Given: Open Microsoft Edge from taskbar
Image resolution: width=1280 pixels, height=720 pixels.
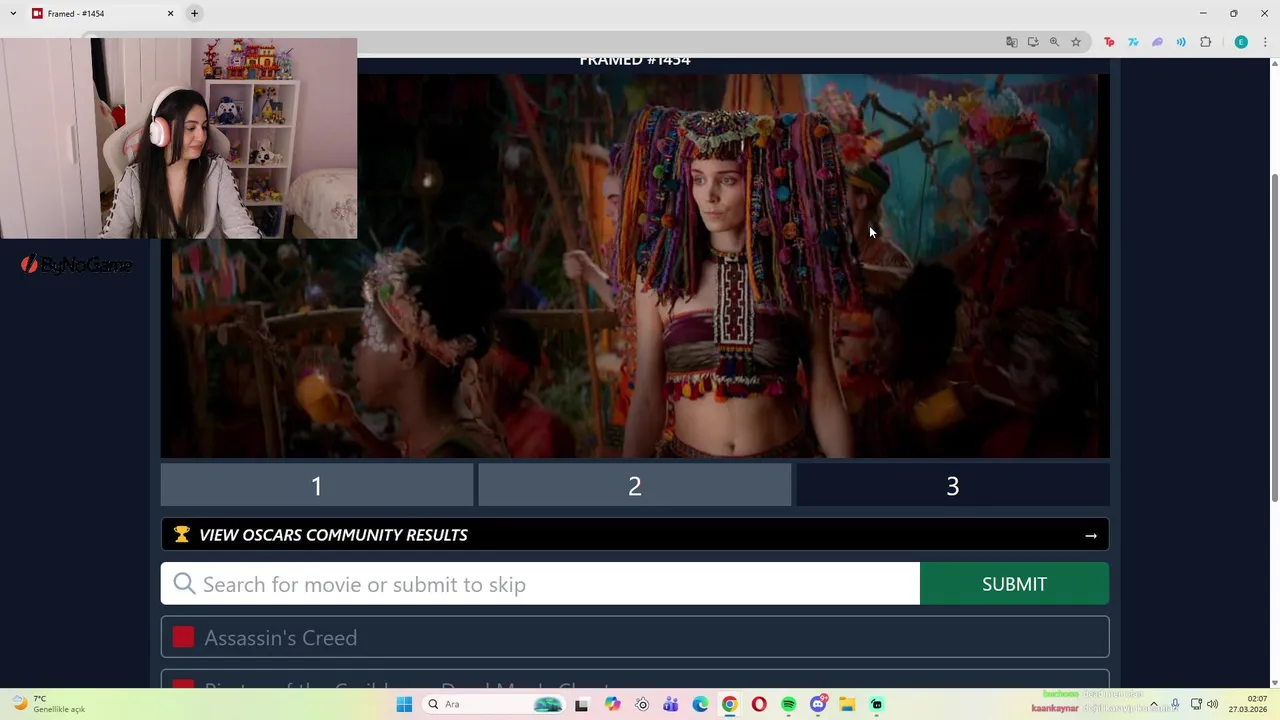Looking at the screenshot, I should (x=700, y=704).
